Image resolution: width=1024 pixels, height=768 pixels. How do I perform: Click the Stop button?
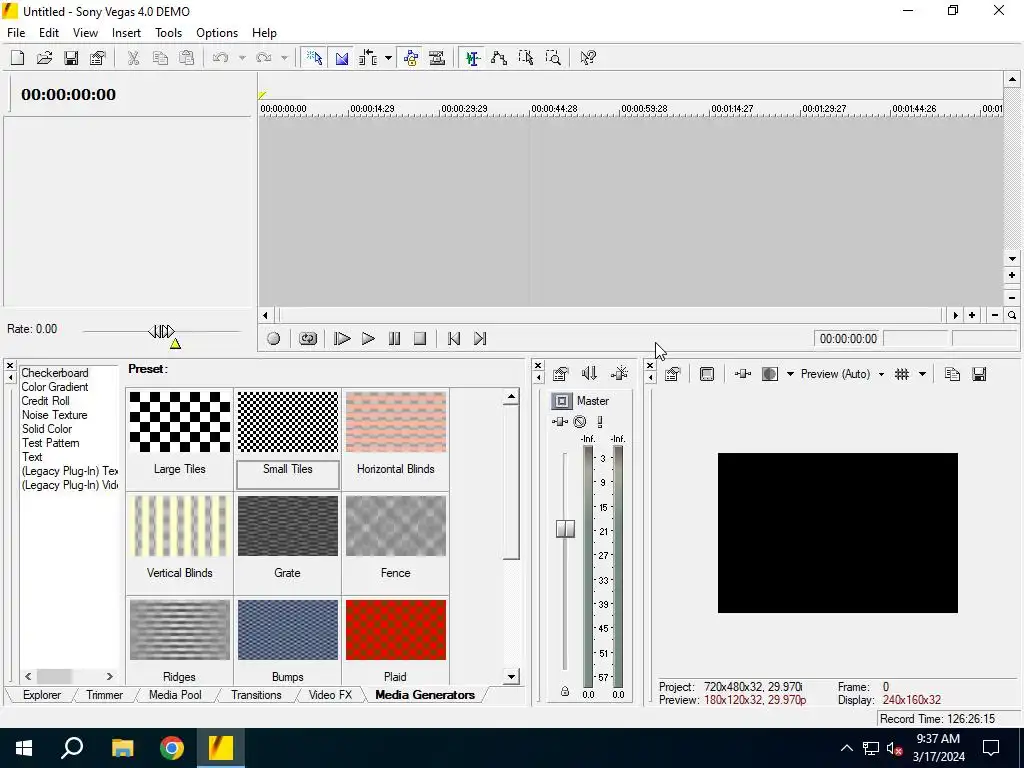point(420,338)
